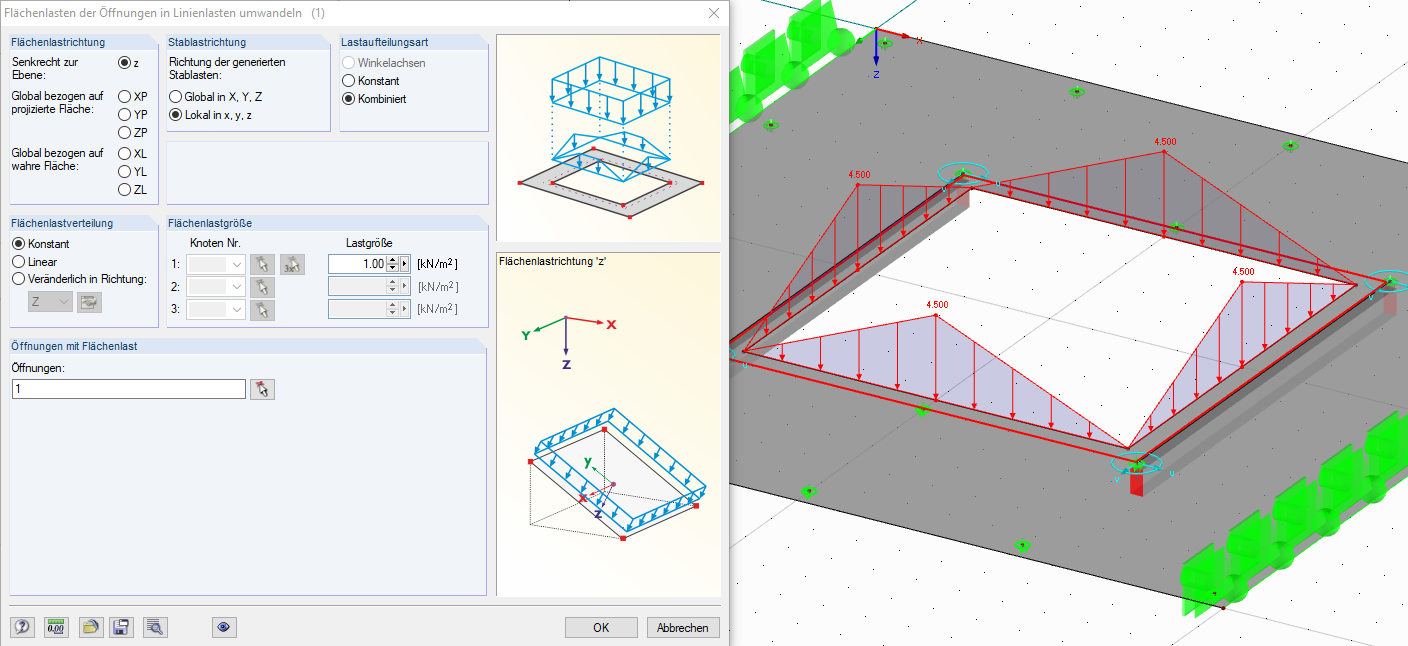Click the top 4.500 load label in model view
Viewport: 1408px width, 646px height.
pos(1164,142)
